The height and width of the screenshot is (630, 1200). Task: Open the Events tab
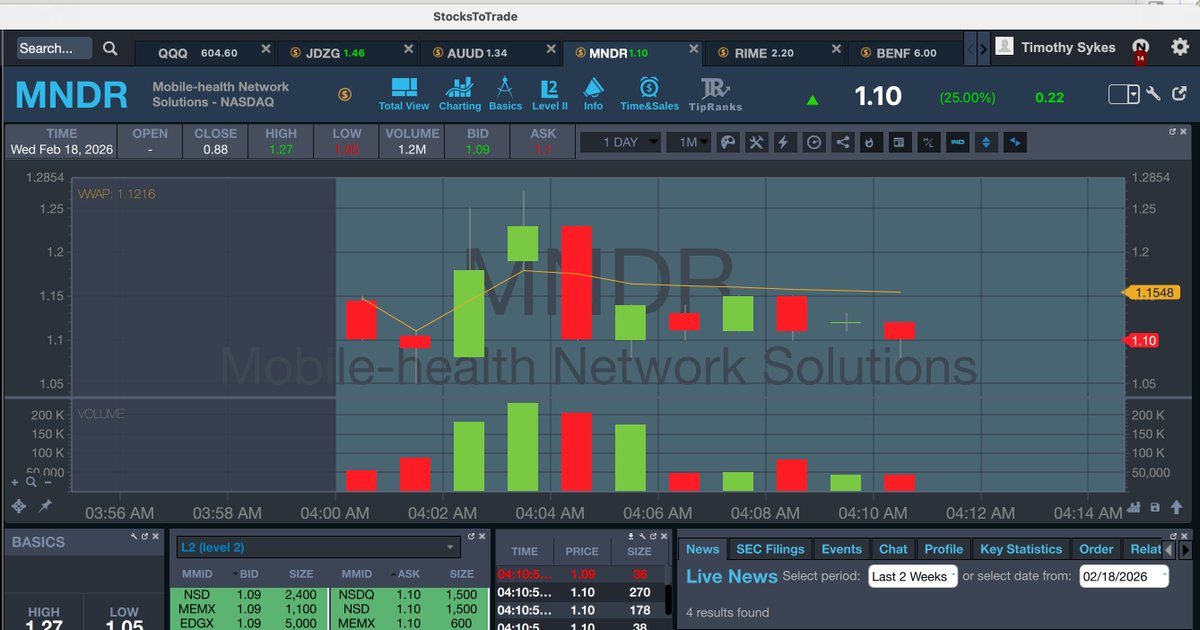pyautogui.click(x=841, y=549)
